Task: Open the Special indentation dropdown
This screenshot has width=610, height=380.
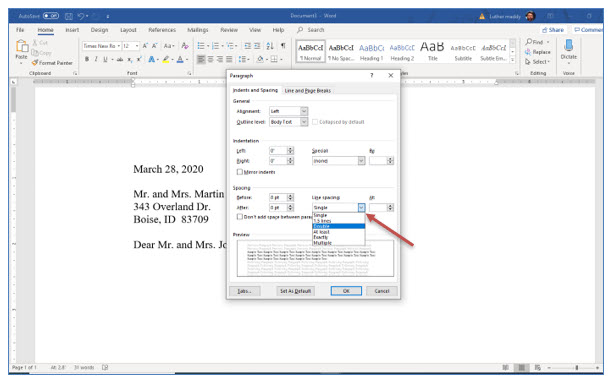Action: pos(361,161)
